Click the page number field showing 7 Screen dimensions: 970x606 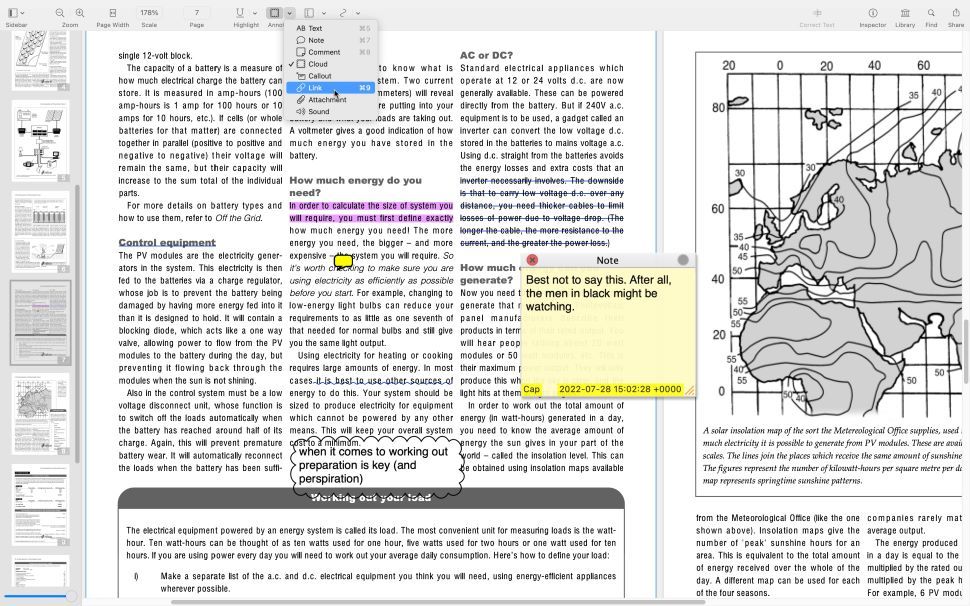pos(196,10)
